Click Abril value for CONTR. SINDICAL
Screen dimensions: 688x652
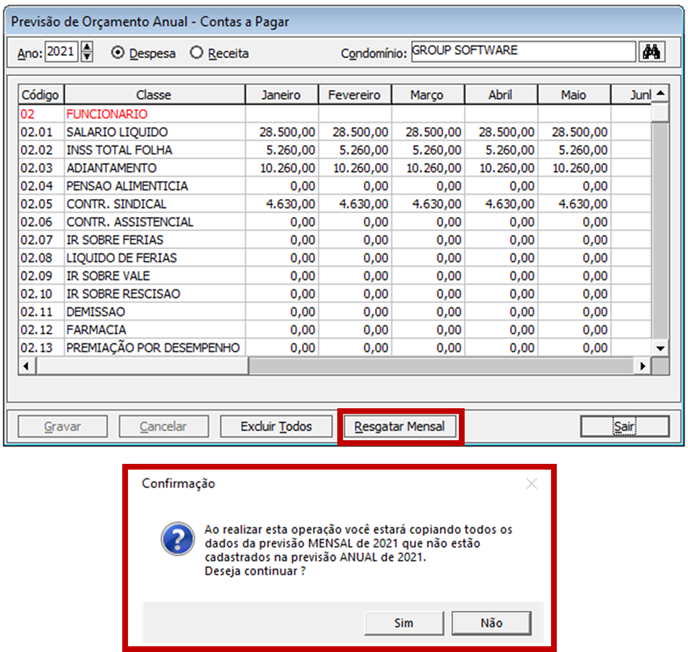(502, 204)
